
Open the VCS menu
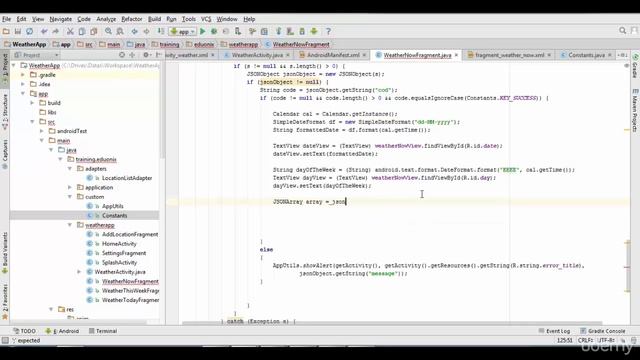click(206, 19)
